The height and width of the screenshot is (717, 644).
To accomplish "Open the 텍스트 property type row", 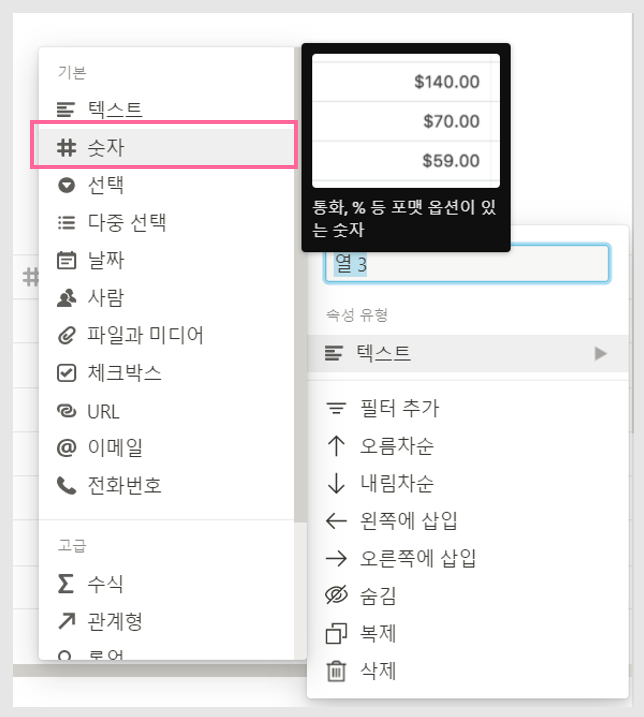I will point(467,353).
